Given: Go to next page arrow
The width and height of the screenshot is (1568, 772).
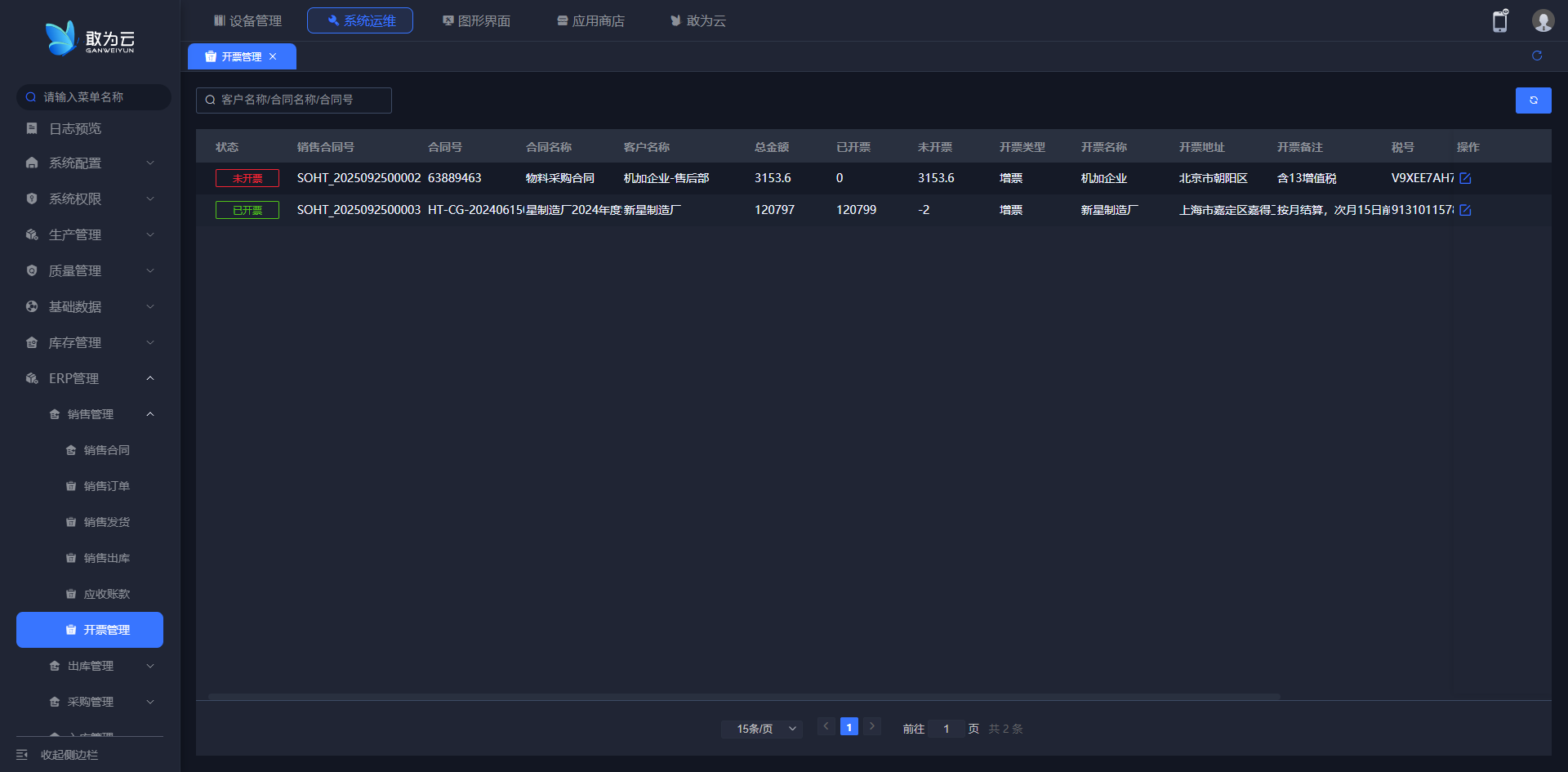Looking at the screenshot, I should point(872,726).
